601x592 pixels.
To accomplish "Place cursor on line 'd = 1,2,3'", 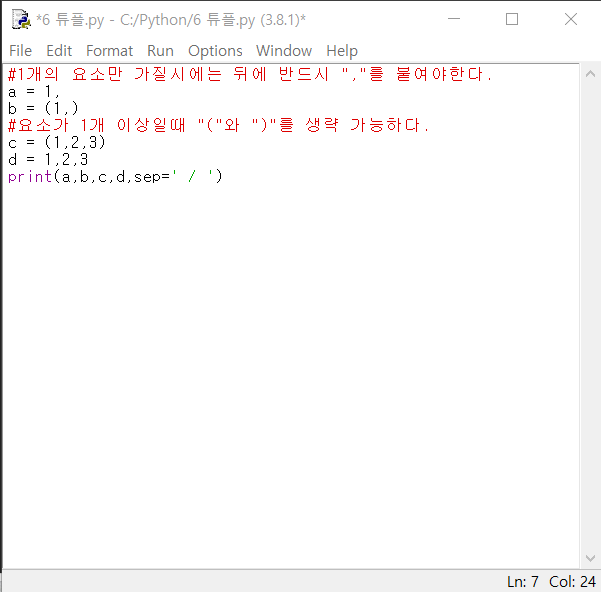I will 48,159.
